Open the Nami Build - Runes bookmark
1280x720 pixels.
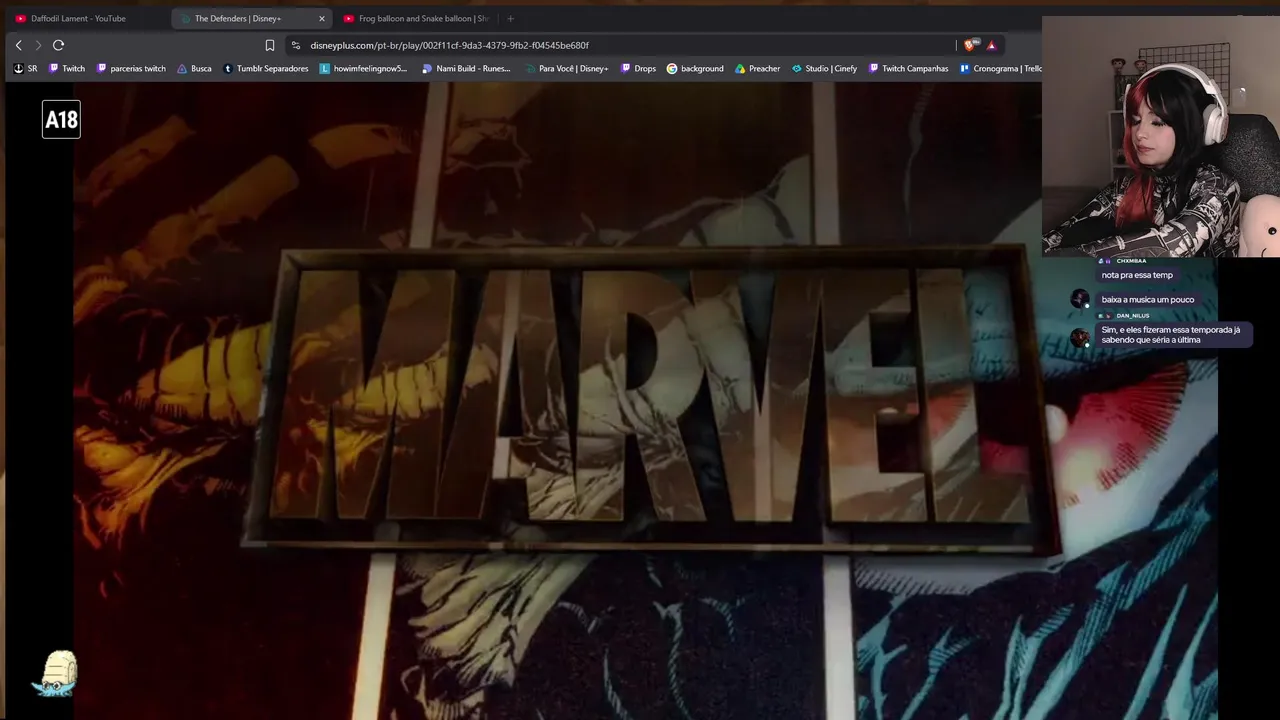pyautogui.click(x=467, y=68)
